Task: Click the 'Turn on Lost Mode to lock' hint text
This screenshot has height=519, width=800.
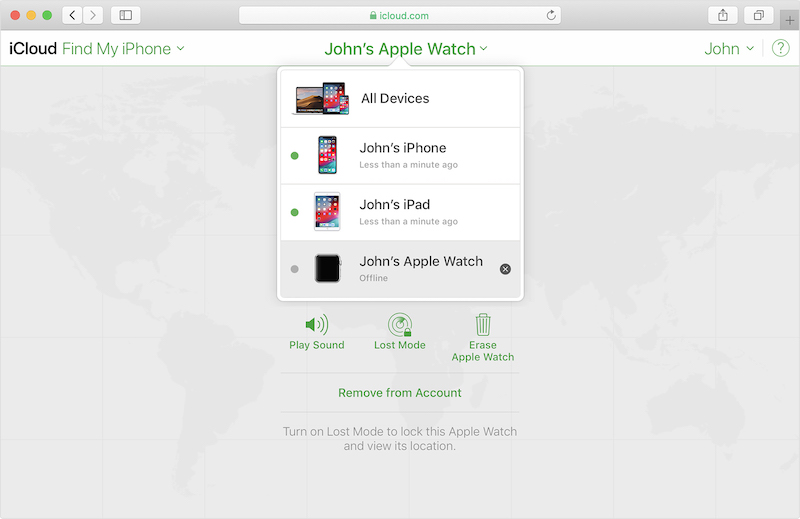Action: pos(399,439)
